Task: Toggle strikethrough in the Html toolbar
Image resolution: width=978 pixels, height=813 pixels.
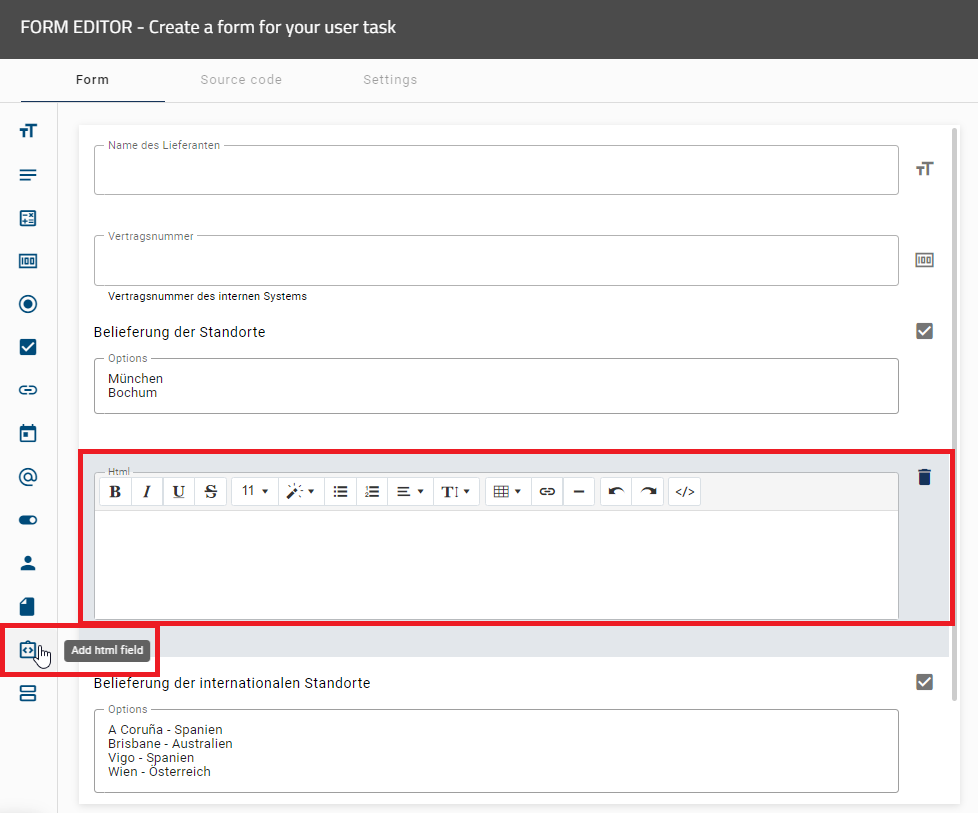Action: 209,491
